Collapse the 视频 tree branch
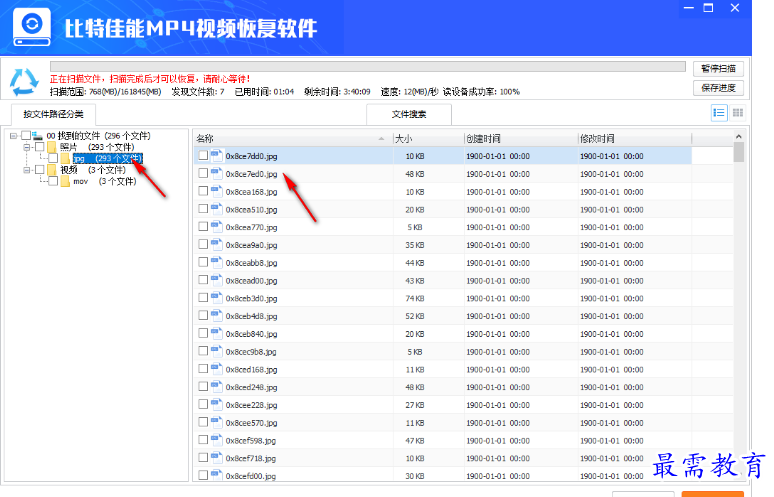Screen dimensions: 774x497 [26, 170]
